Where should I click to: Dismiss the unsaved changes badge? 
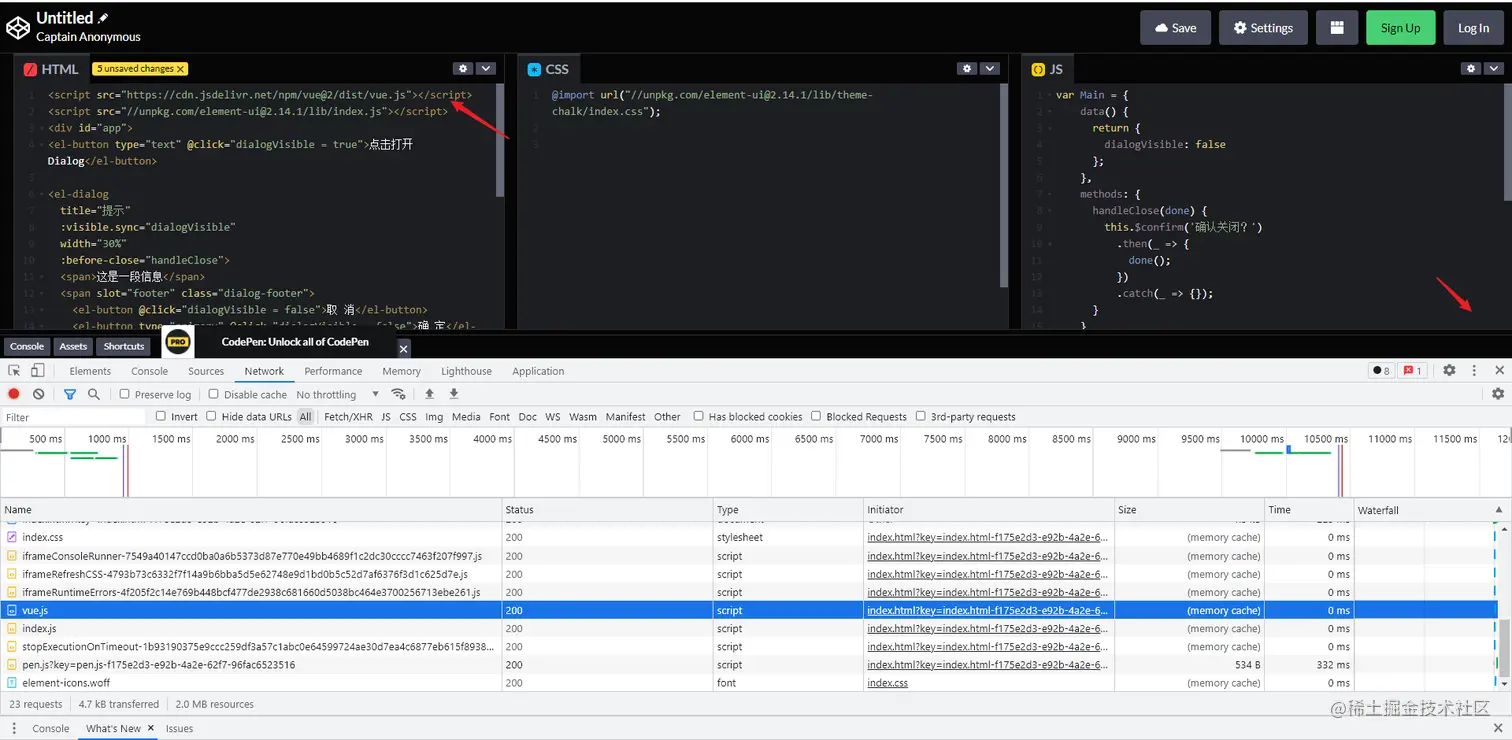click(x=180, y=69)
